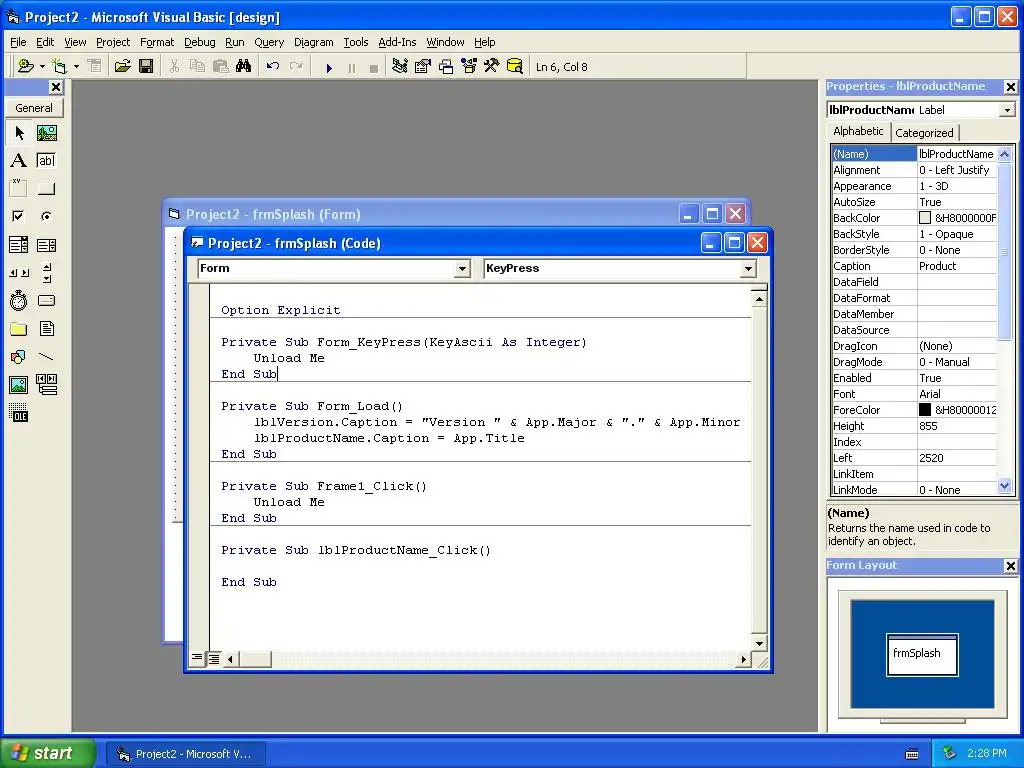The width and height of the screenshot is (1024, 768).
Task: Click the Undo toolbar icon
Action: click(x=273, y=66)
